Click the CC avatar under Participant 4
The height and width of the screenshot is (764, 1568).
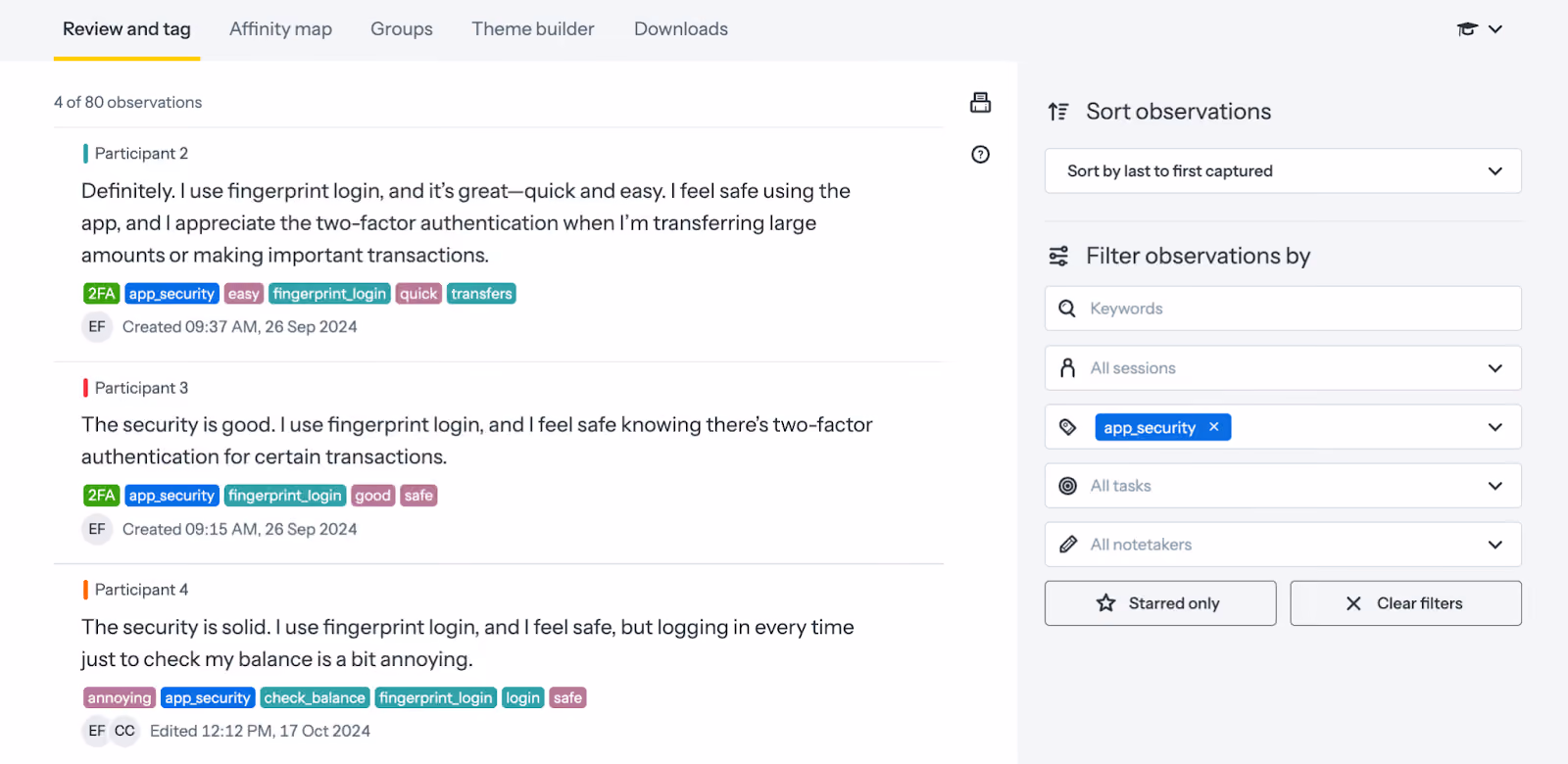coord(124,731)
